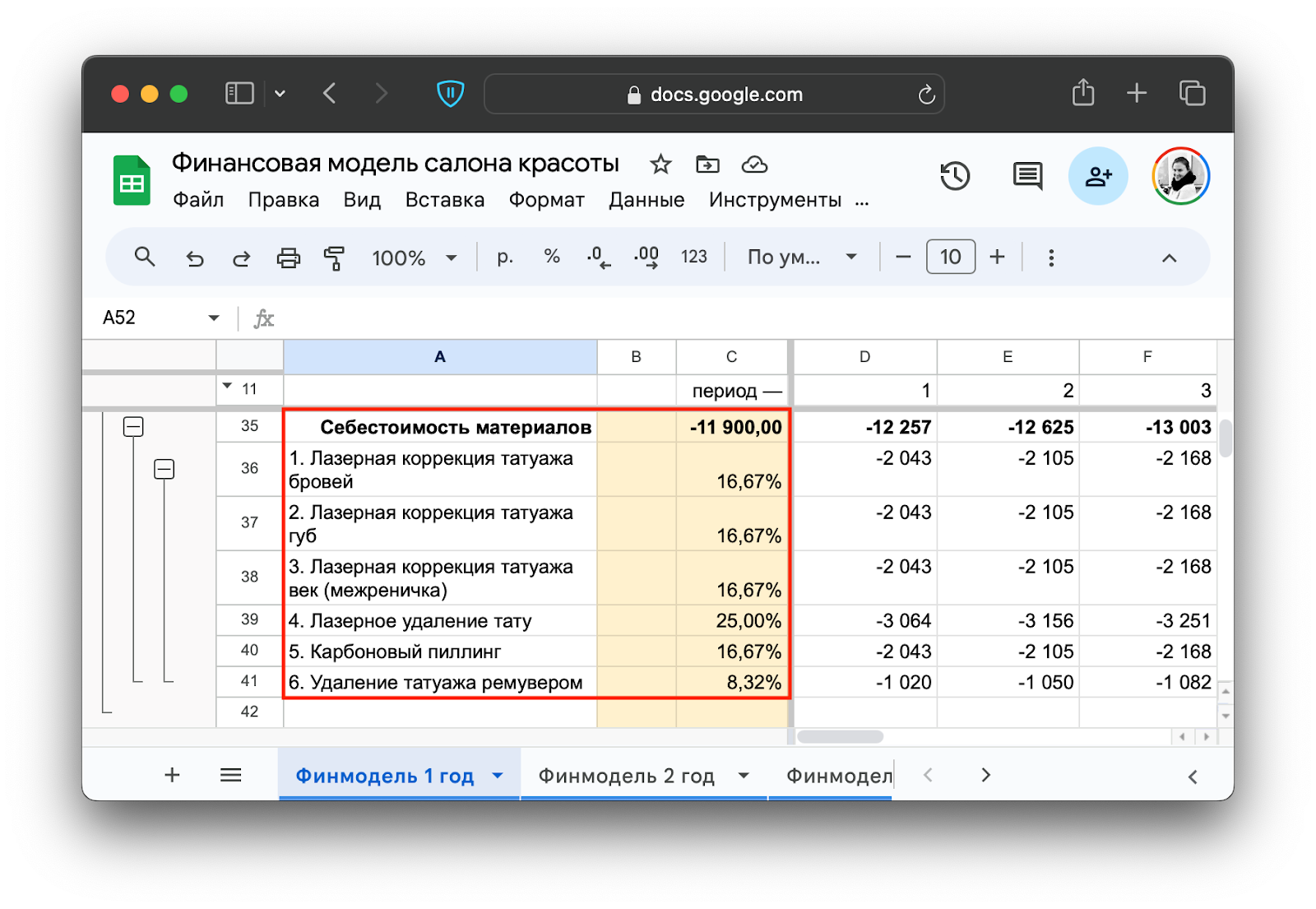Undo the last action
This screenshot has width=1316, height=909.
coord(195,258)
